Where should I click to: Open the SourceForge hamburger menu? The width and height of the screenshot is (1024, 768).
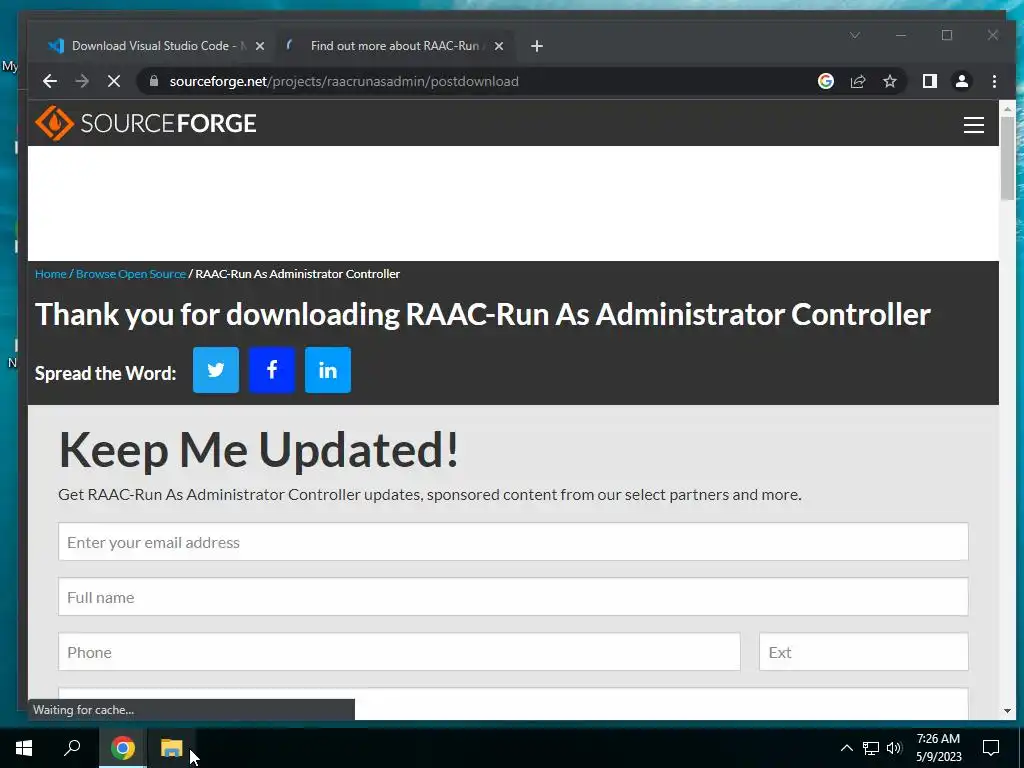point(974,125)
